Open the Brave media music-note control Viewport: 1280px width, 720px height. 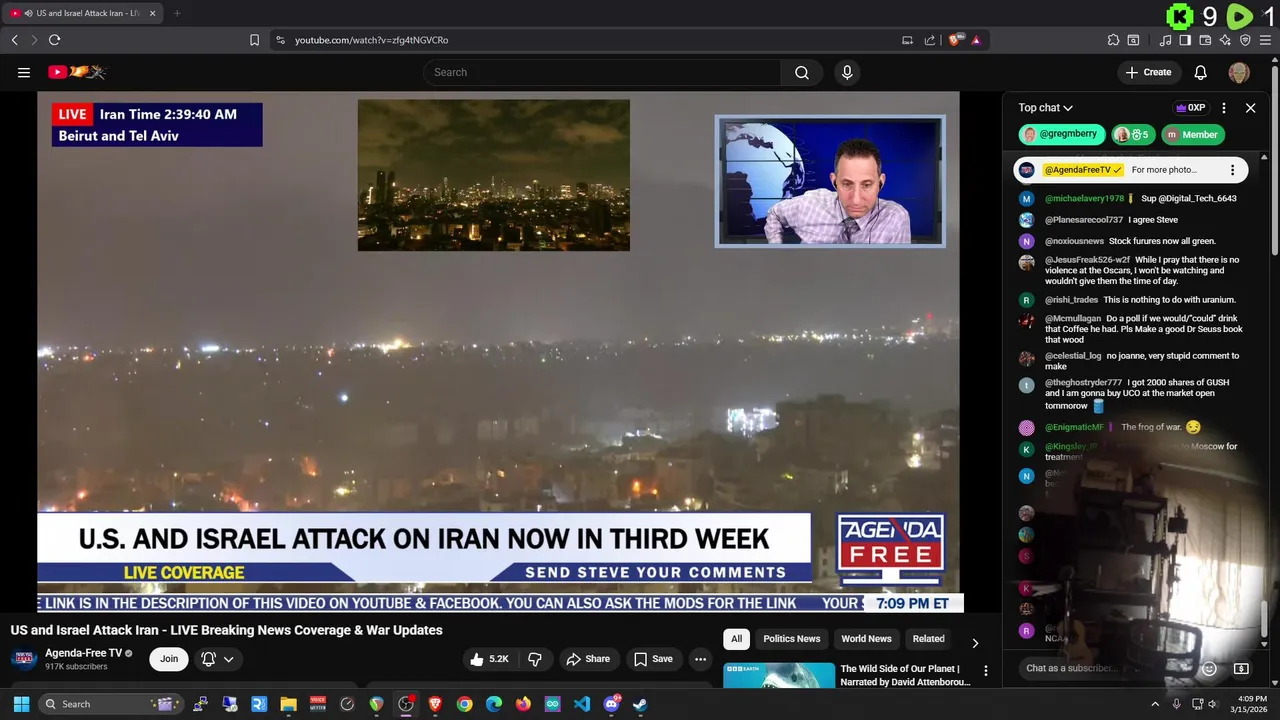pos(1166,40)
